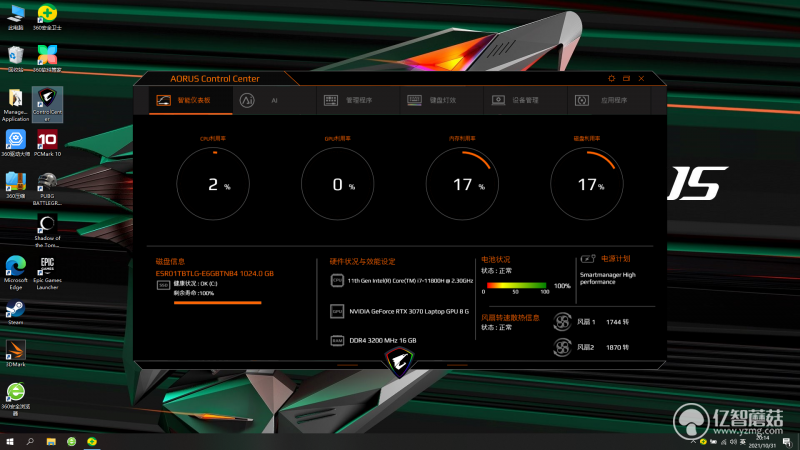800x450 pixels.
Task: Select the 360压缩 desktop icon
Action: (16, 185)
